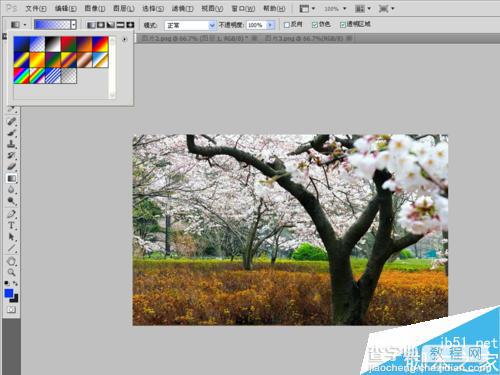Open the opacity 100% slider arrow
The height and width of the screenshot is (375, 500).
[x=270, y=25]
